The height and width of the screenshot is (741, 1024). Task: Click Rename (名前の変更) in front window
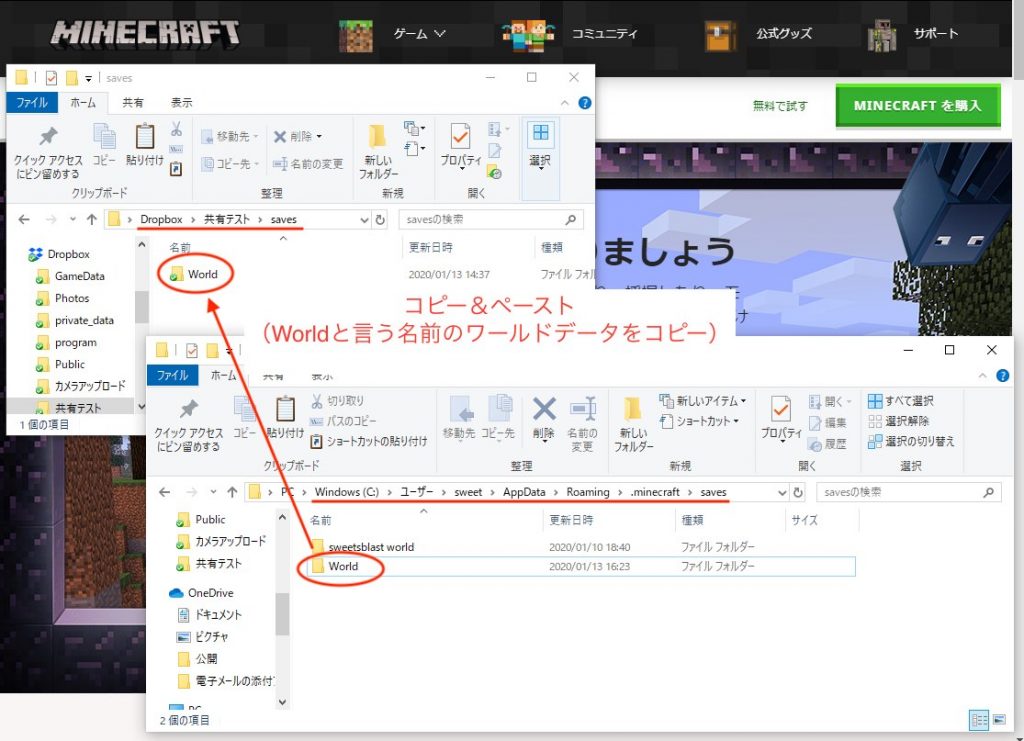[582, 425]
